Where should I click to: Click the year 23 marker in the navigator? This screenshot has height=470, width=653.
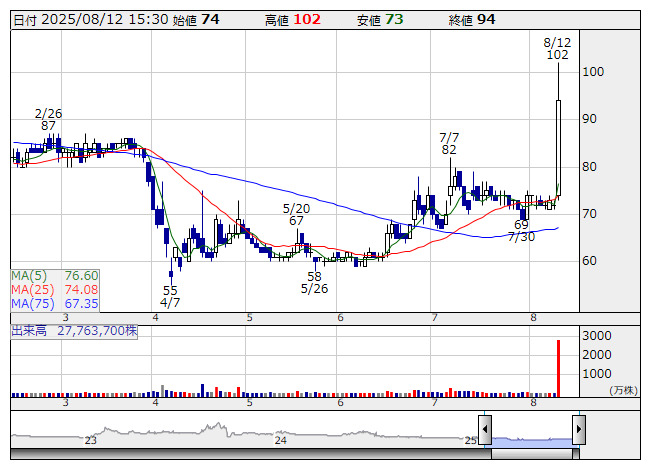90,440
